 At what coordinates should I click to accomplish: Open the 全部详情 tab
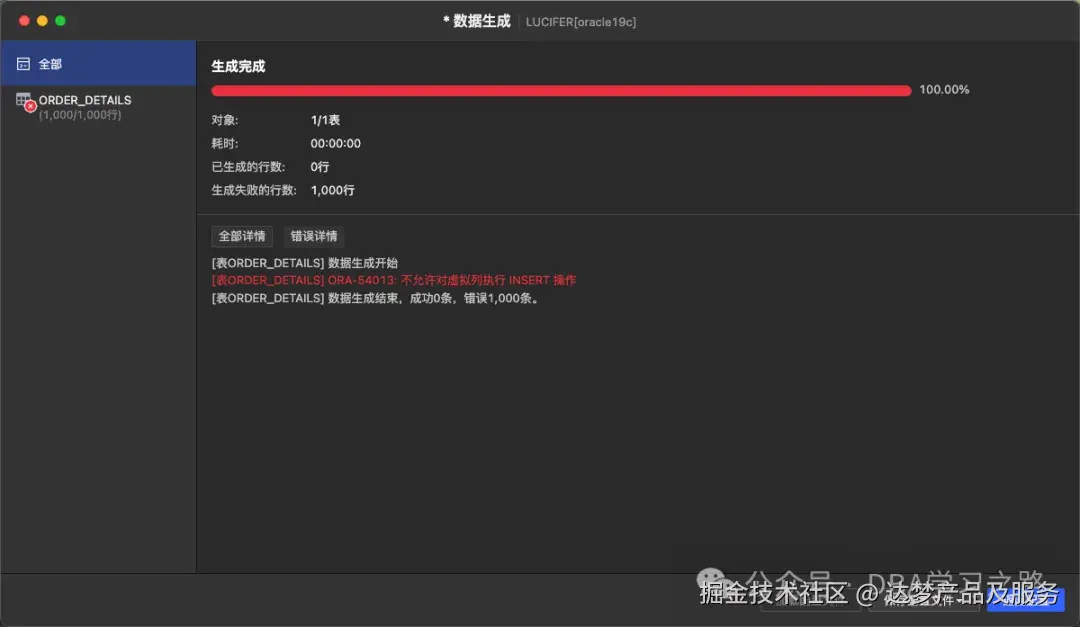click(242, 236)
